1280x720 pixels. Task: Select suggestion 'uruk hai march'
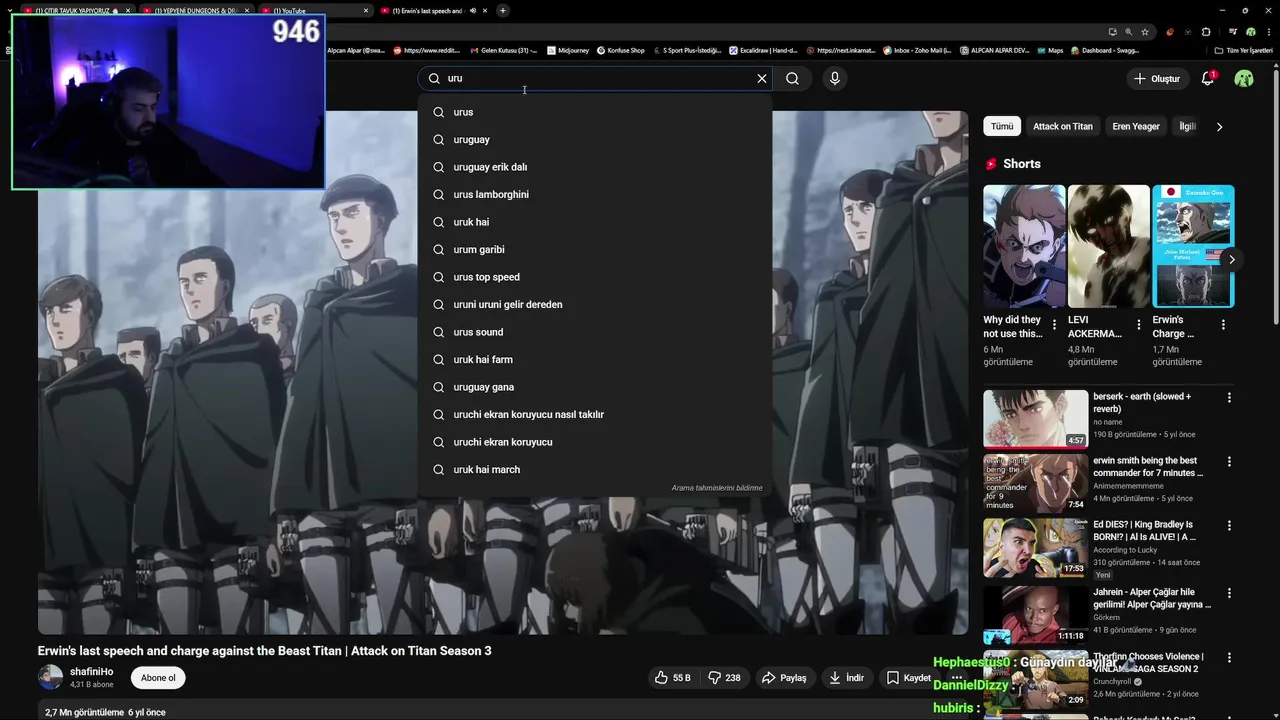595,469
